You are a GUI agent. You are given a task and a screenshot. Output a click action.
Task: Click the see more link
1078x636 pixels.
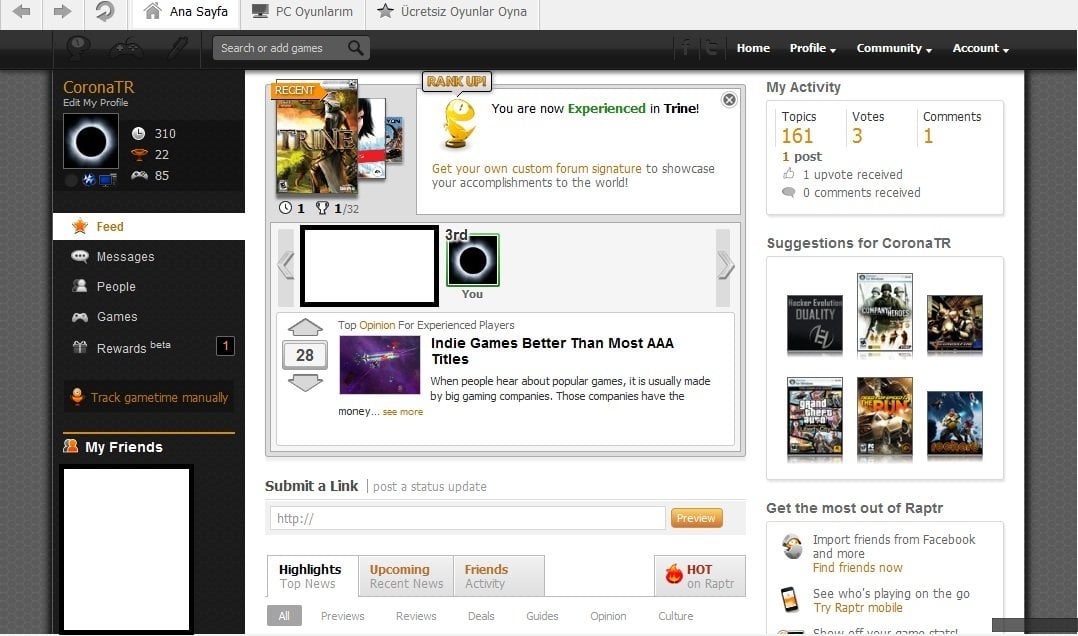(x=402, y=412)
